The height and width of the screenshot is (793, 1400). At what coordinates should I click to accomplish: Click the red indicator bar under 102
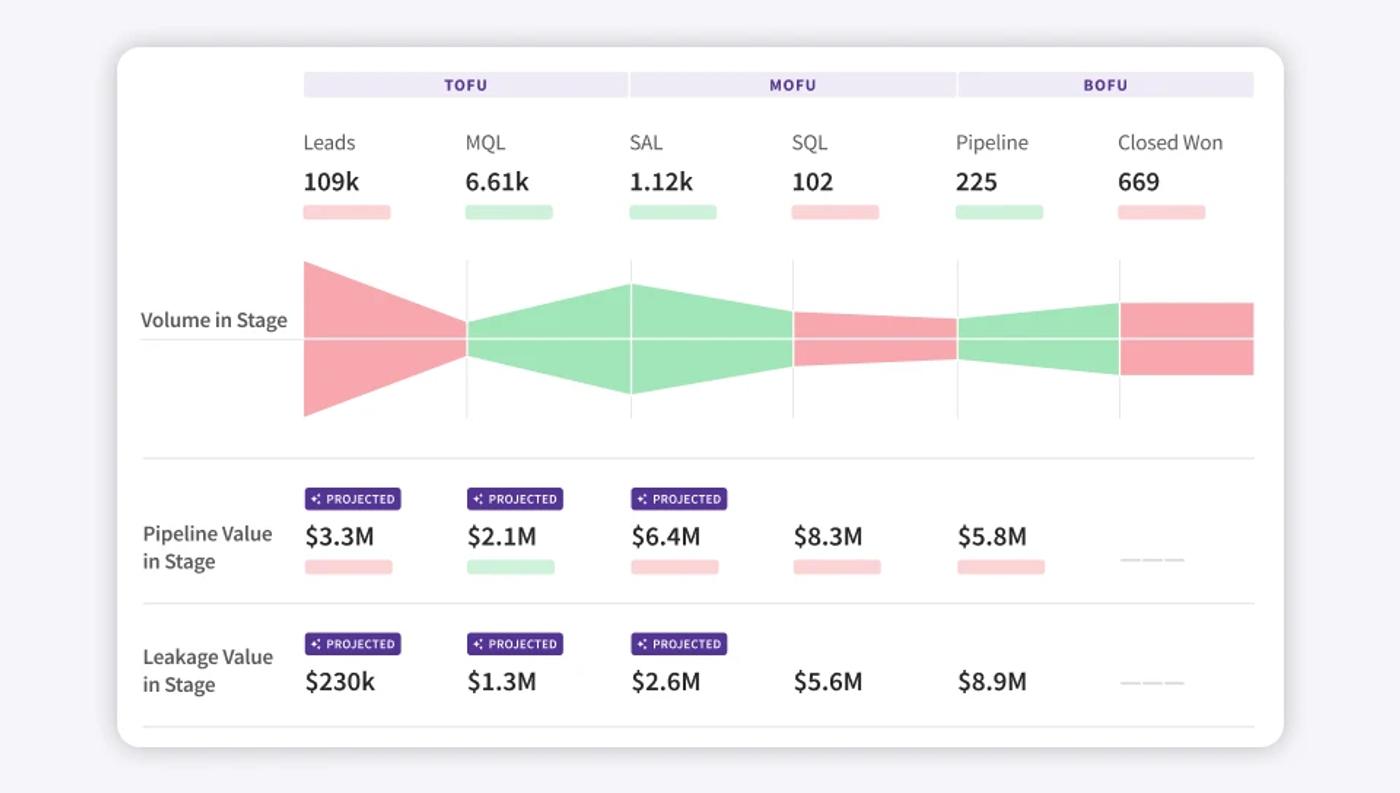click(835, 212)
